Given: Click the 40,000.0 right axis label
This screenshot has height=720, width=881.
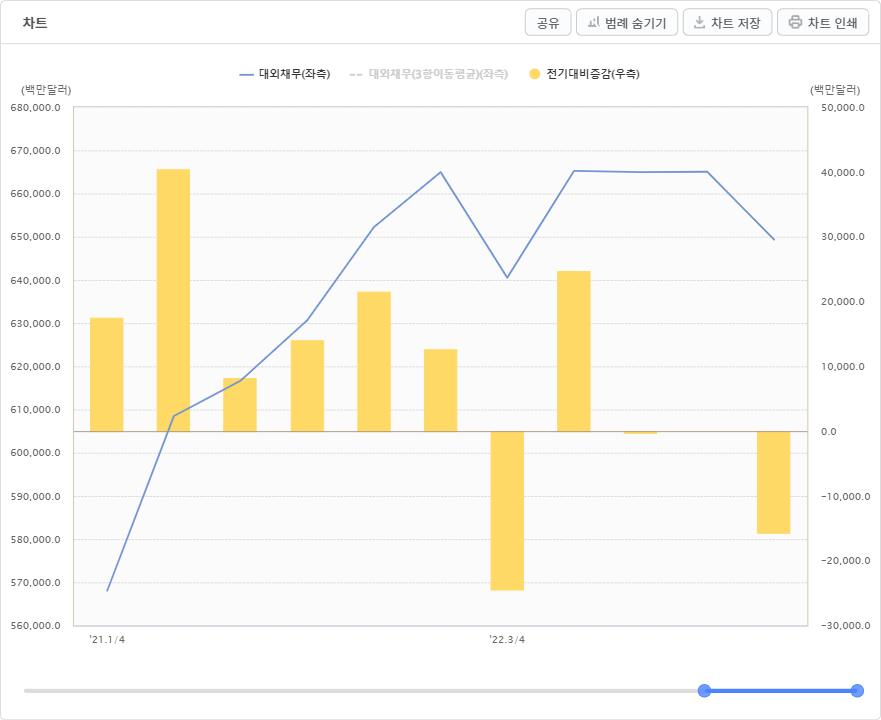Looking at the screenshot, I should point(843,173).
